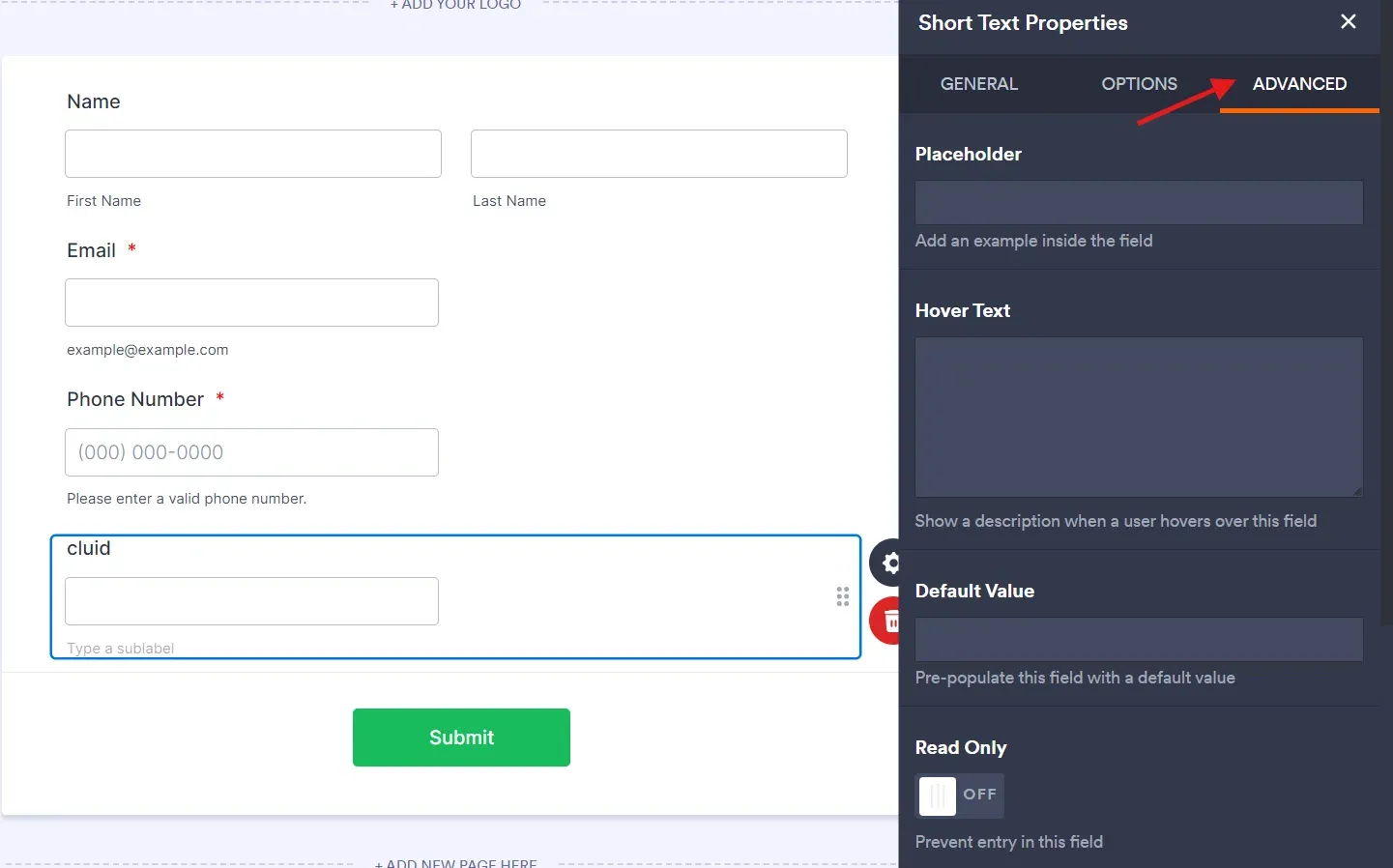Click the Phone Number input field
This screenshot has height=868, width=1393.
pos(251,452)
